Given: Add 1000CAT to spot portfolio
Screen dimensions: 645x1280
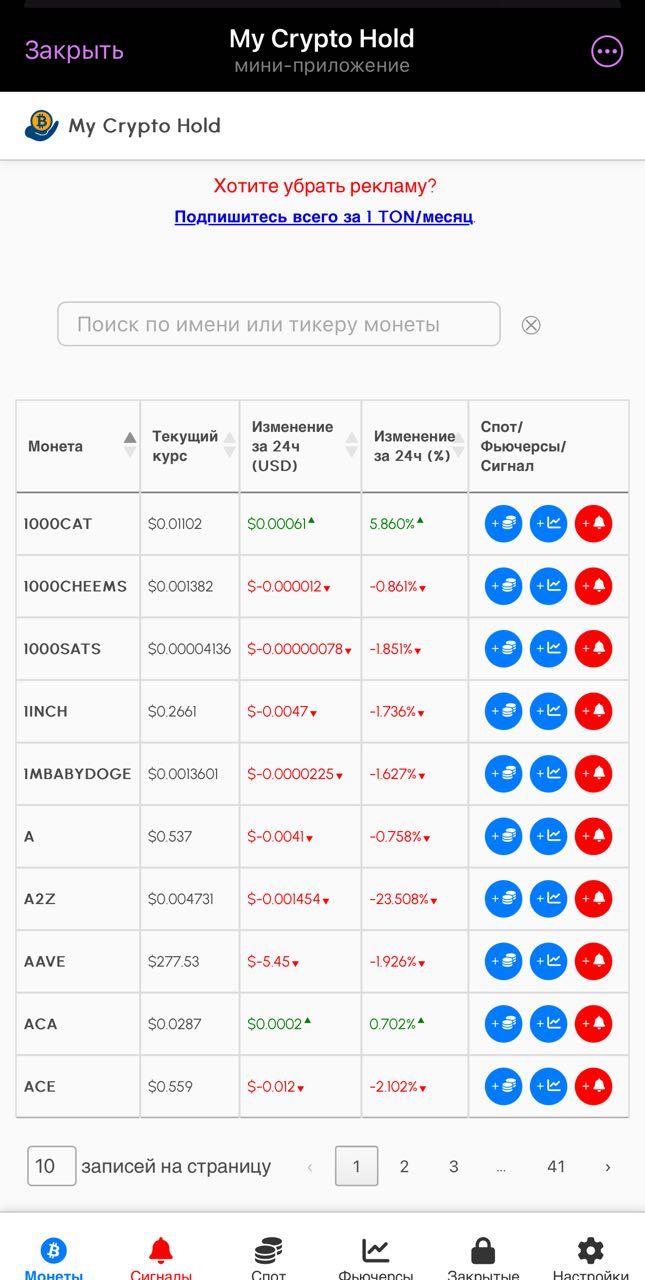Looking at the screenshot, I should [503, 524].
